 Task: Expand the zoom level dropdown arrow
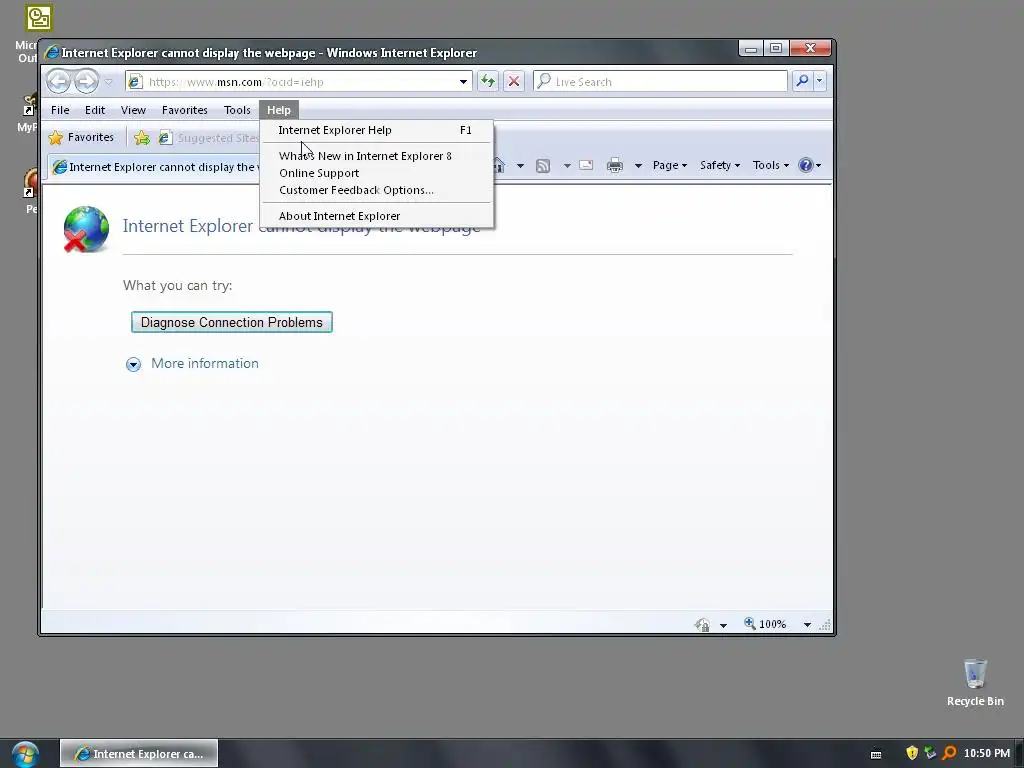coord(807,625)
